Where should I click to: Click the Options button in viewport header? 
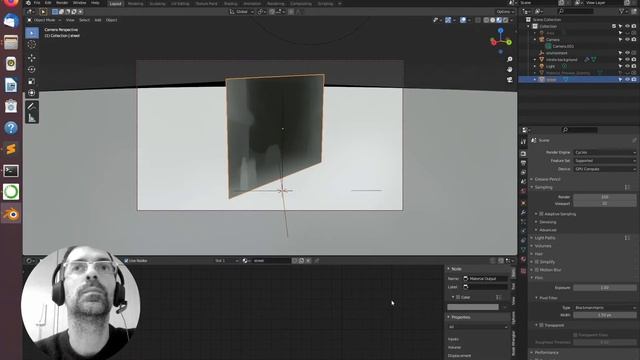click(x=505, y=11)
